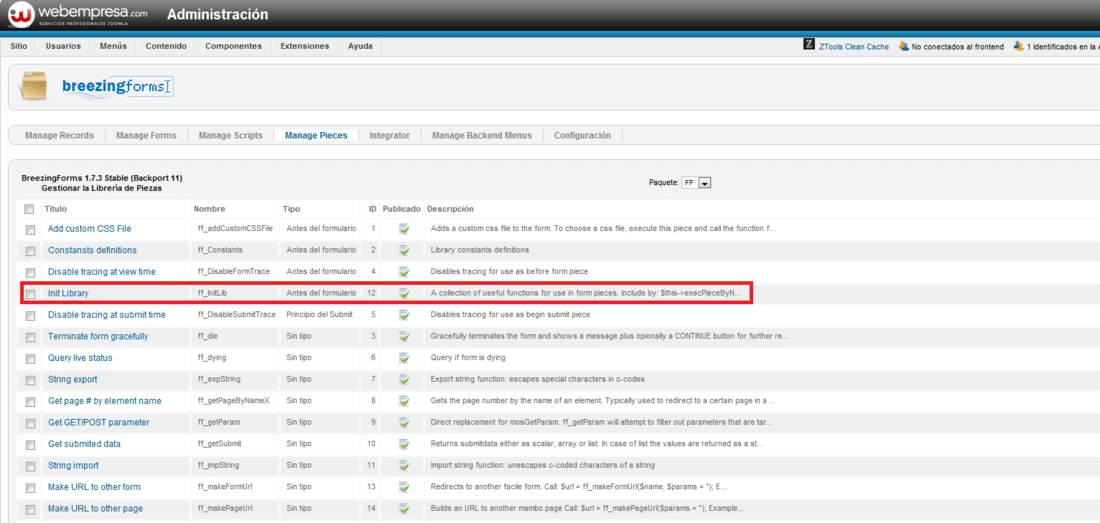Open the Init Library piece link
This screenshot has height=523, width=1100.
click(x=68, y=293)
